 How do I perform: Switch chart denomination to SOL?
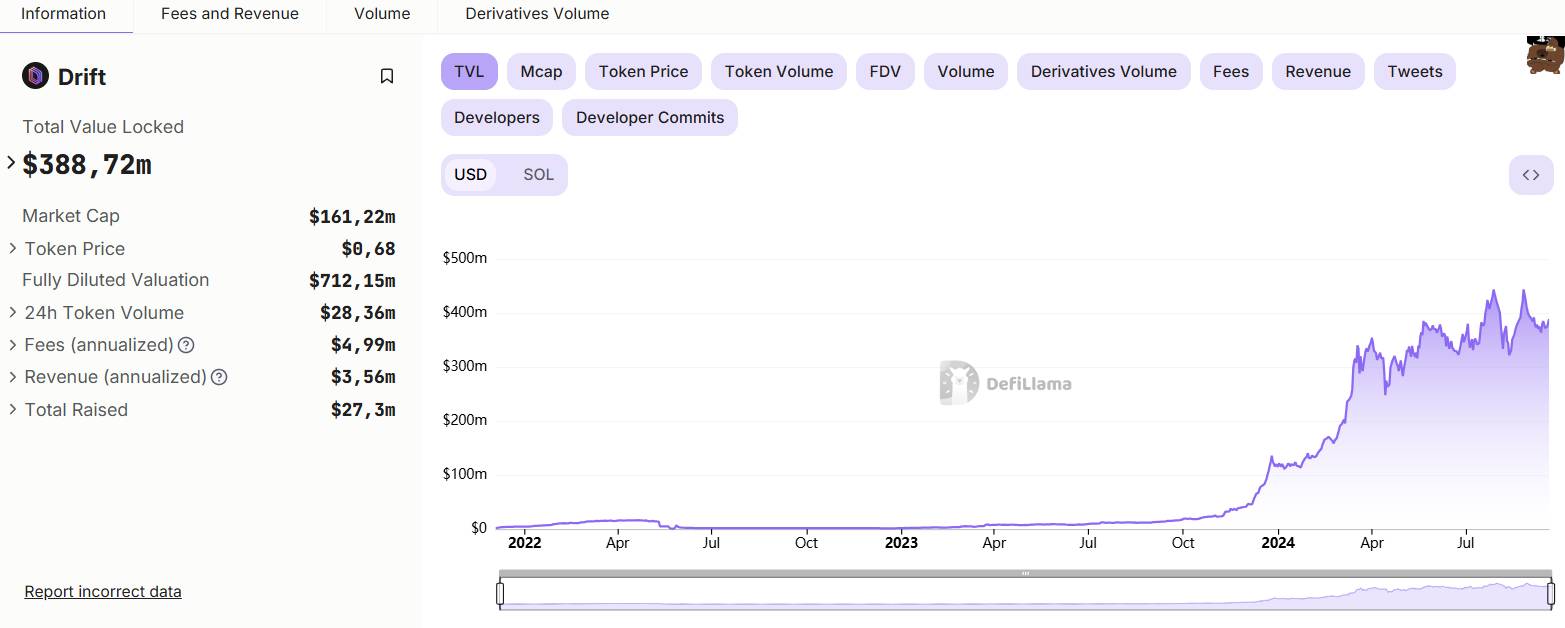click(538, 175)
